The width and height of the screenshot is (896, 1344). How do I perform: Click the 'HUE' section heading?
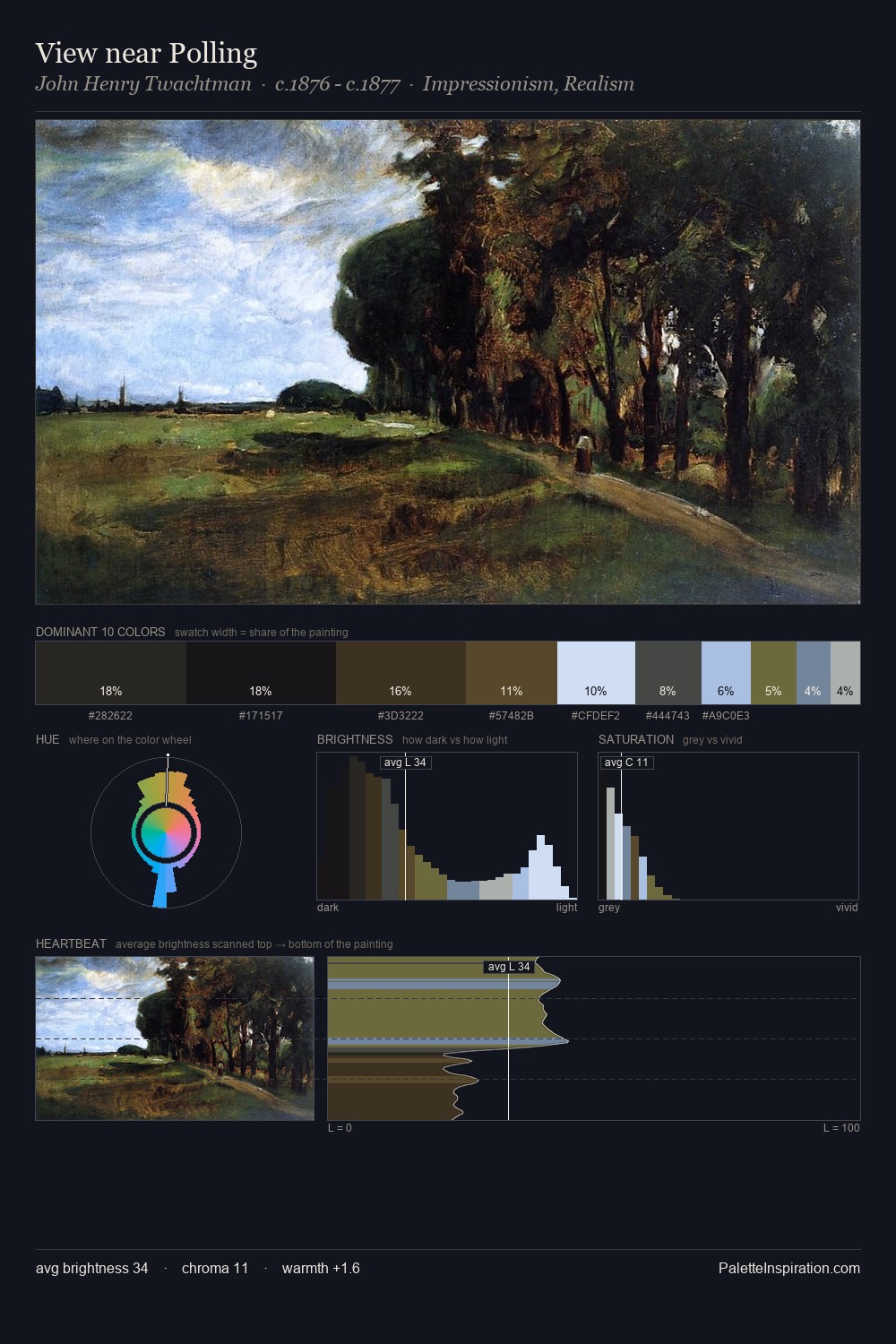[47, 739]
